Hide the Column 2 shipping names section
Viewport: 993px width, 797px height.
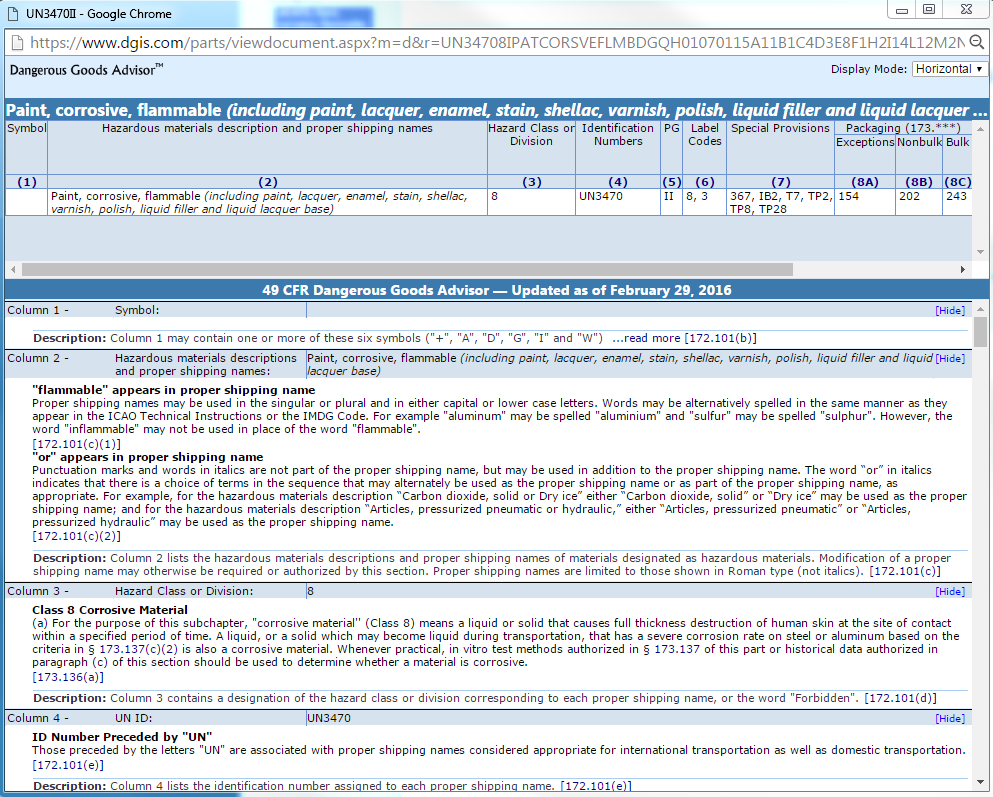[949, 358]
